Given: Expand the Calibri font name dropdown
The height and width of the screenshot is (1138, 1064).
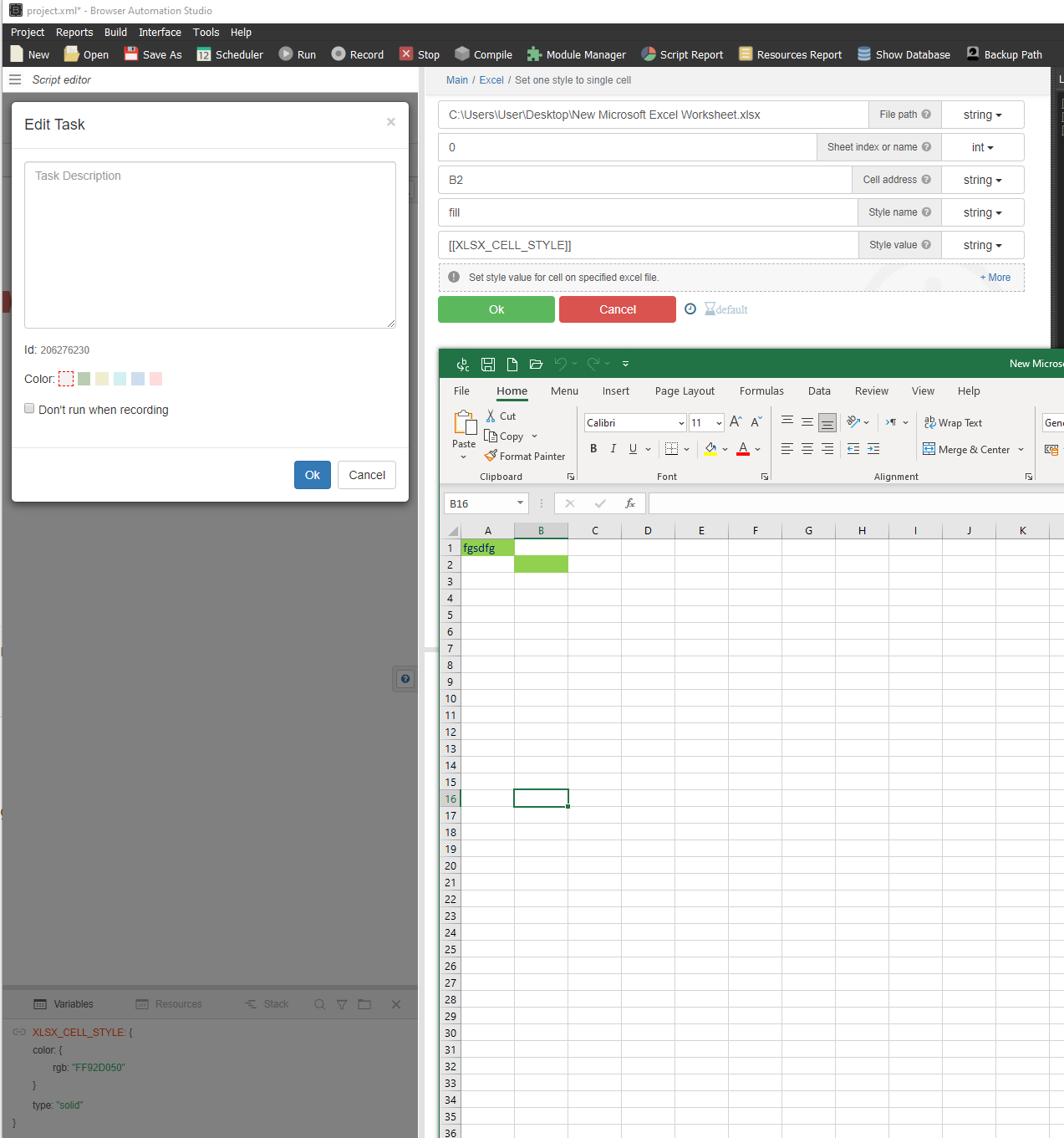Looking at the screenshot, I should 681,423.
